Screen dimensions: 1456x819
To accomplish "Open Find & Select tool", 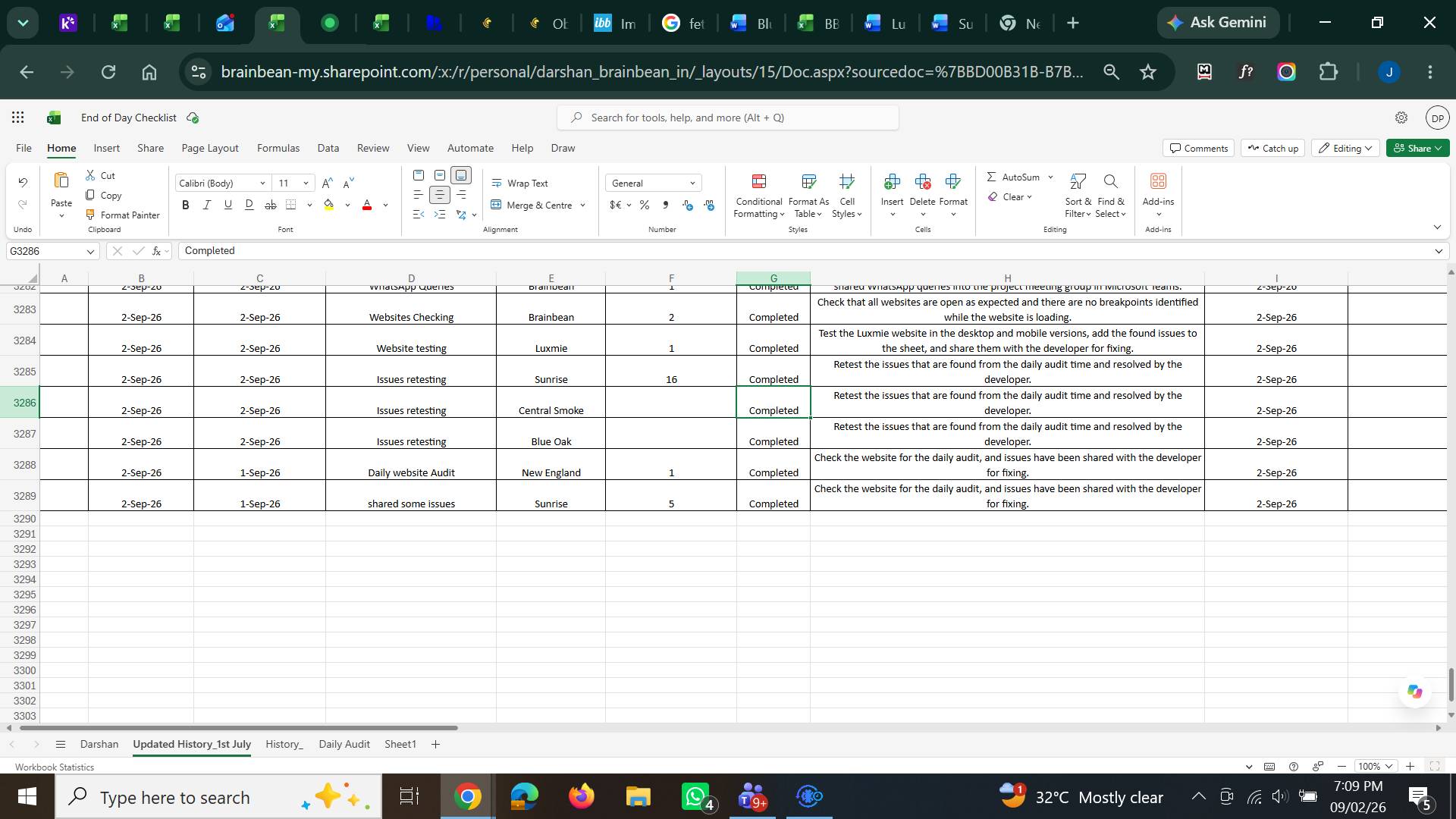I will [1111, 195].
